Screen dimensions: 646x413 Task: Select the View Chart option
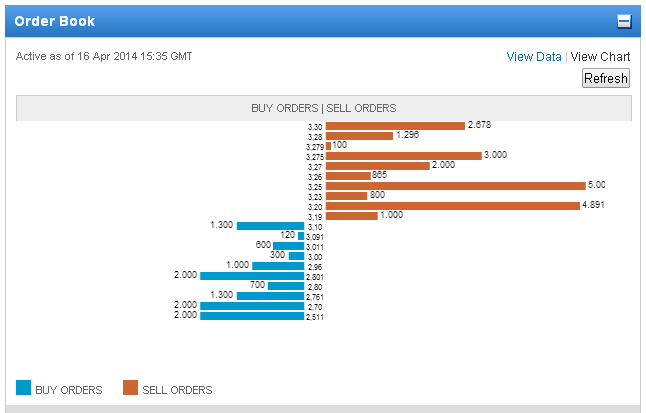[x=600, y=56]
